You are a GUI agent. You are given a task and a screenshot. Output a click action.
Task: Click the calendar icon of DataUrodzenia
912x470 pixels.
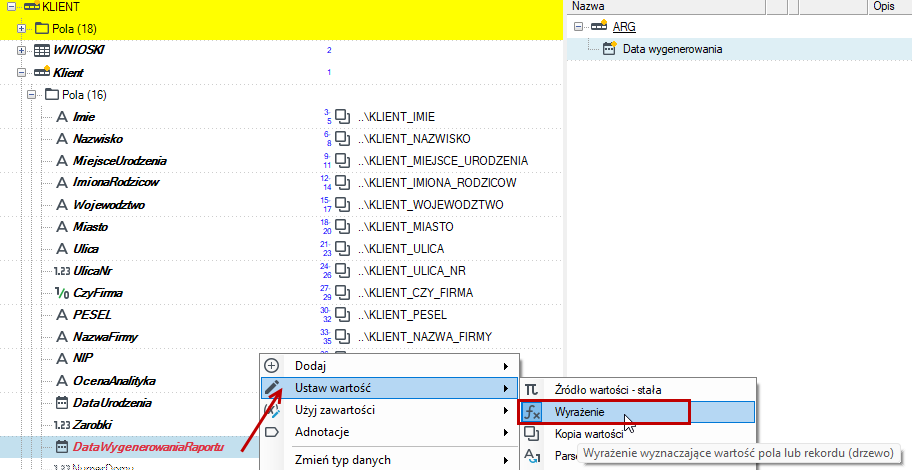pyautogui.click(x=62, y=403)
